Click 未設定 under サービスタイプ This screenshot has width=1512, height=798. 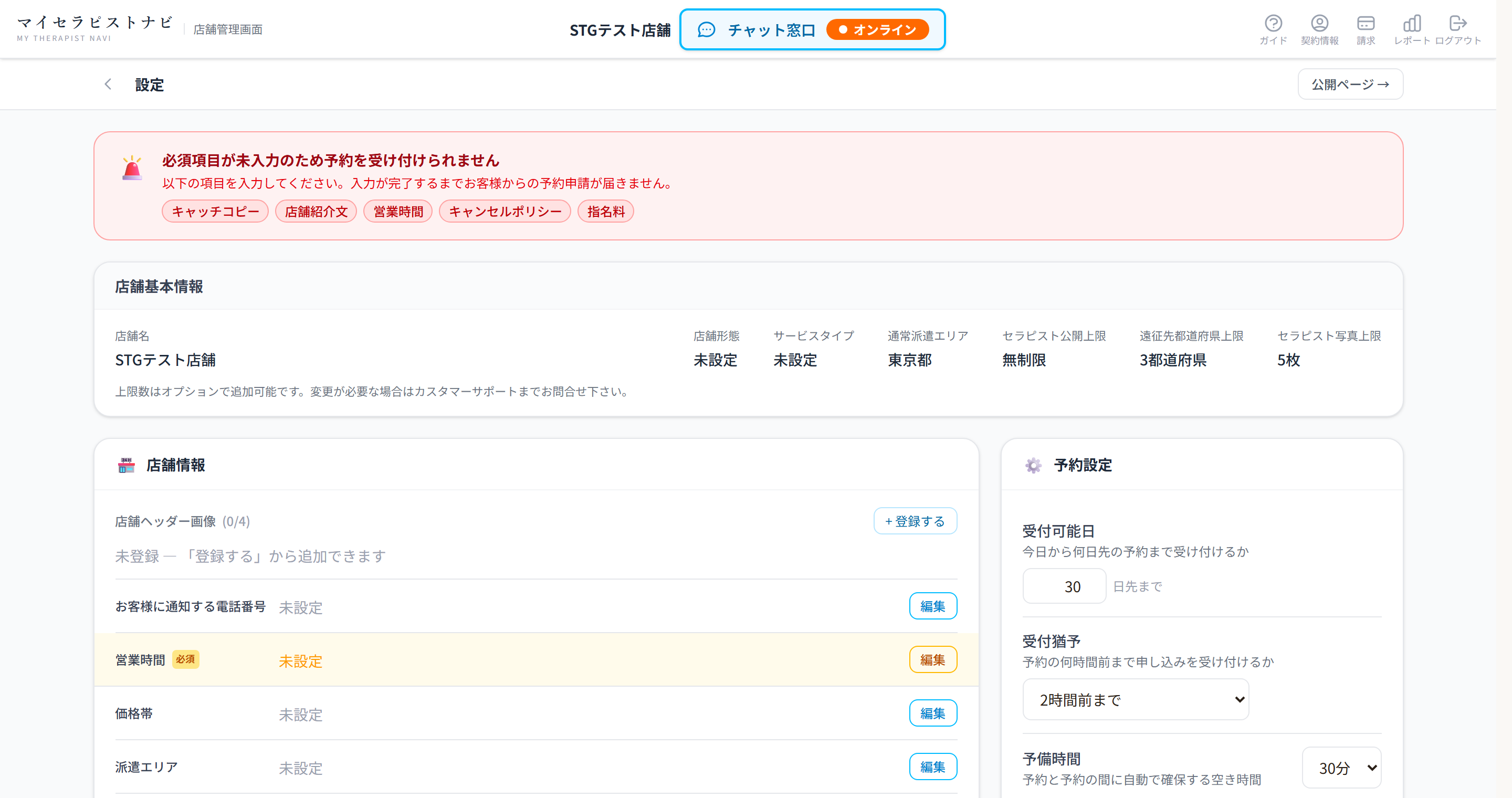tap(795, 360)
